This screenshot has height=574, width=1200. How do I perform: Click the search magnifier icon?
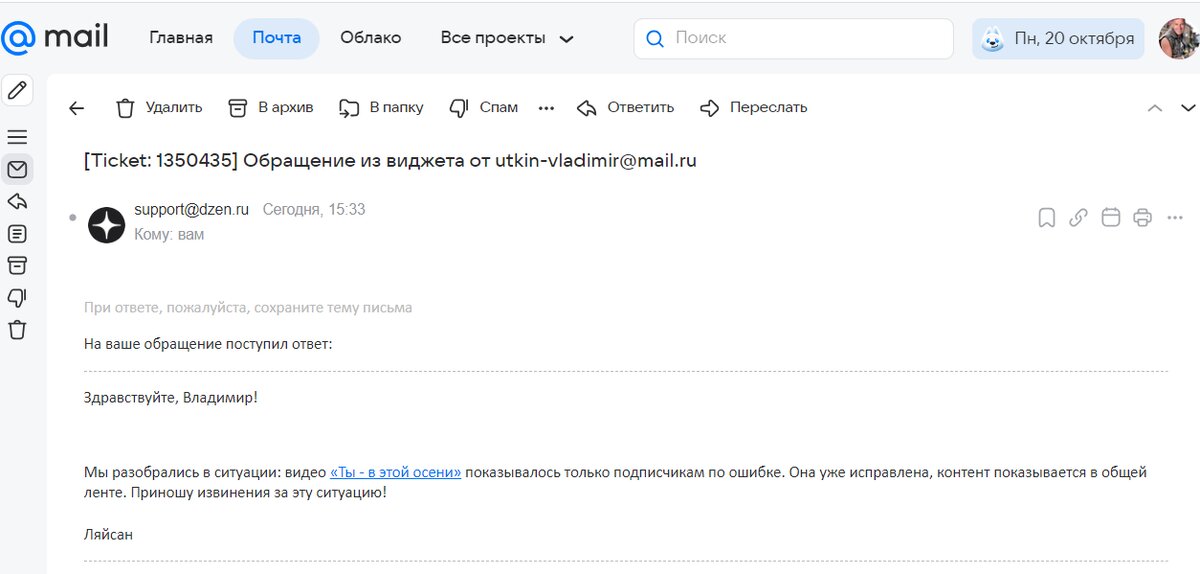pos(655,39)
